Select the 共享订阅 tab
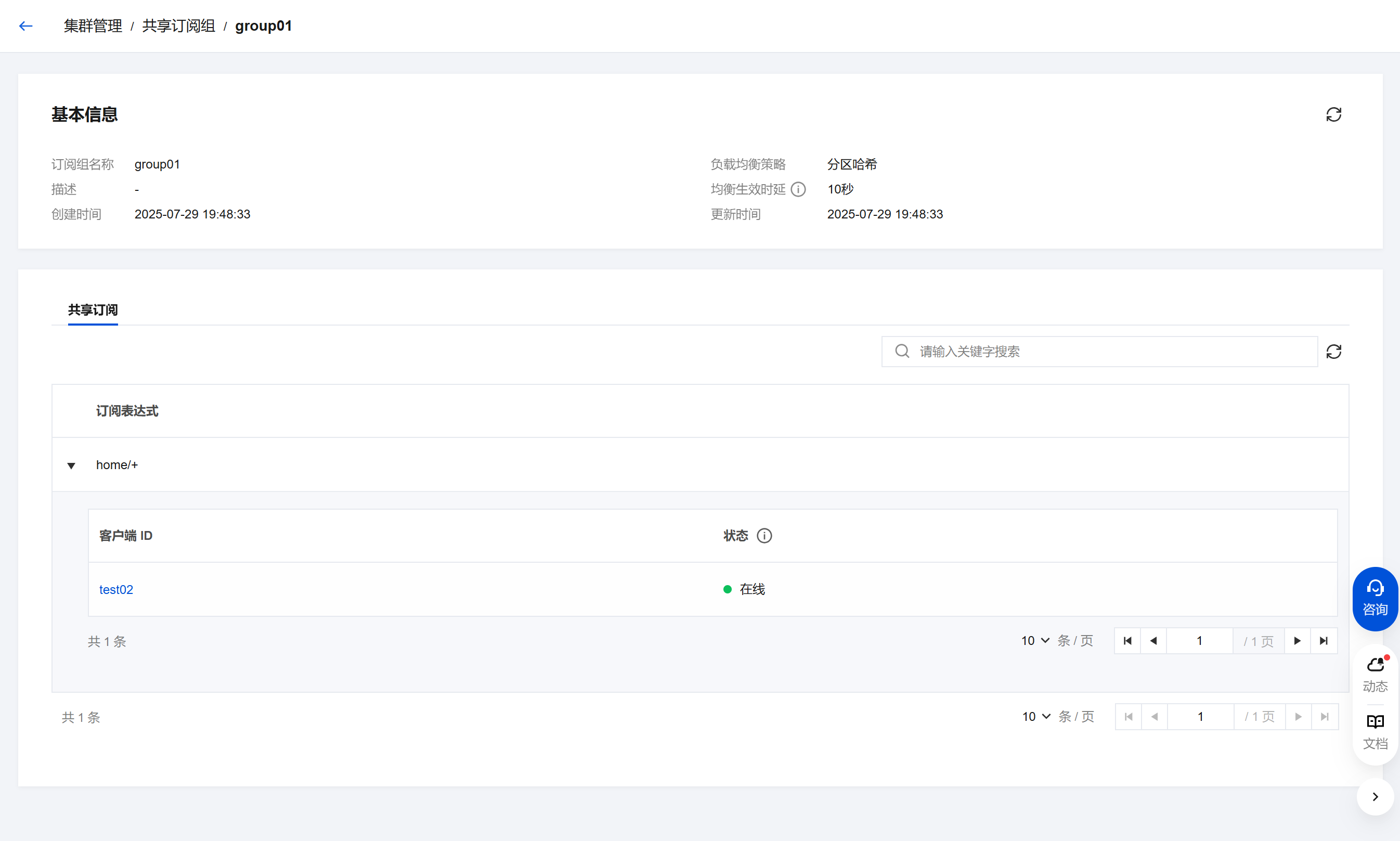Viewport: 1400px width, 841px height. (x=93, y=310)
